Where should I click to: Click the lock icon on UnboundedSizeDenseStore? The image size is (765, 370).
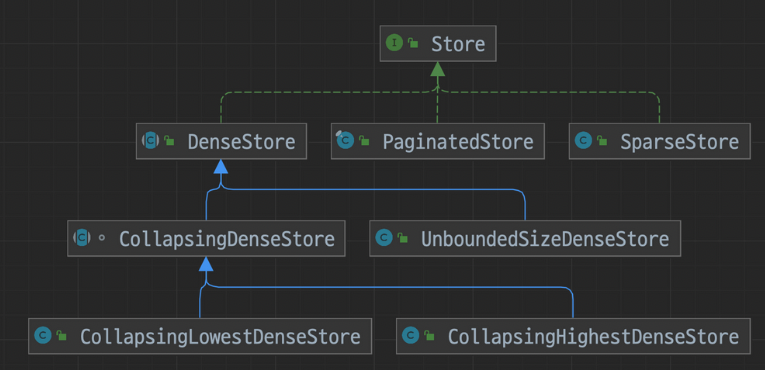click(x=403, y=238)
